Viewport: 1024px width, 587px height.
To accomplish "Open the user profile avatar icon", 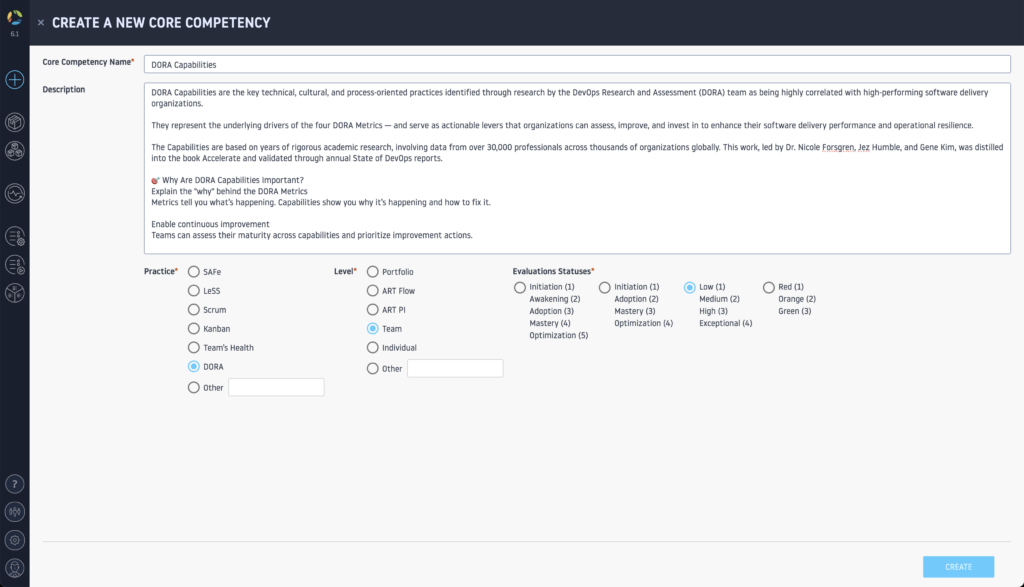I will point(14,568).
